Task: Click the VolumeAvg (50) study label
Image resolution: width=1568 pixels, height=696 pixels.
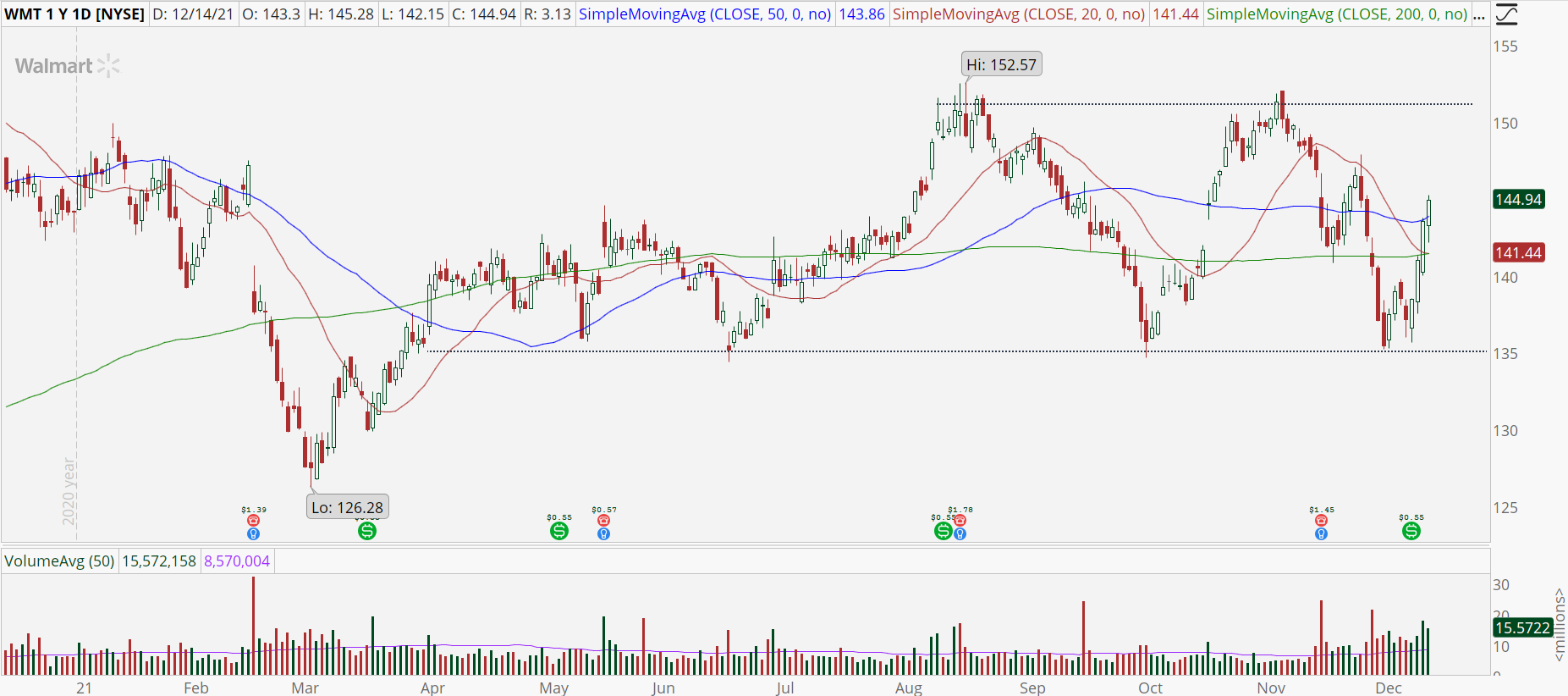Action: coord(59,561)
